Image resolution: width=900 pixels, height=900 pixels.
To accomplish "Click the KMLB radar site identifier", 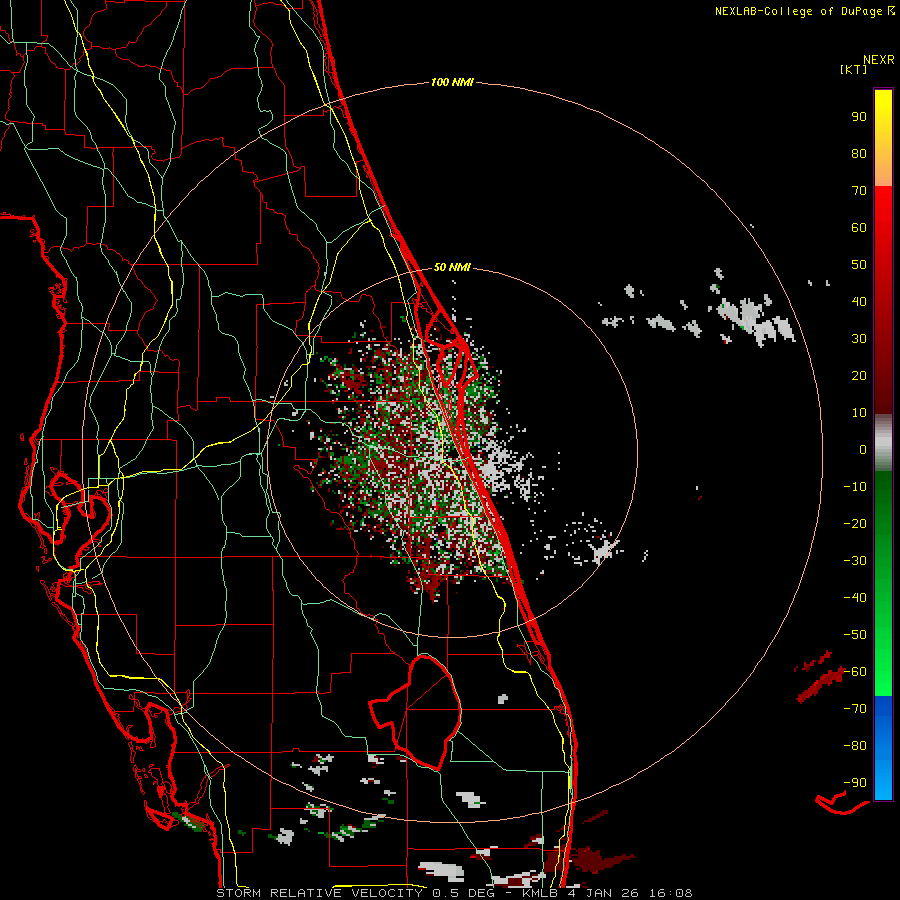I will (540, 893).
